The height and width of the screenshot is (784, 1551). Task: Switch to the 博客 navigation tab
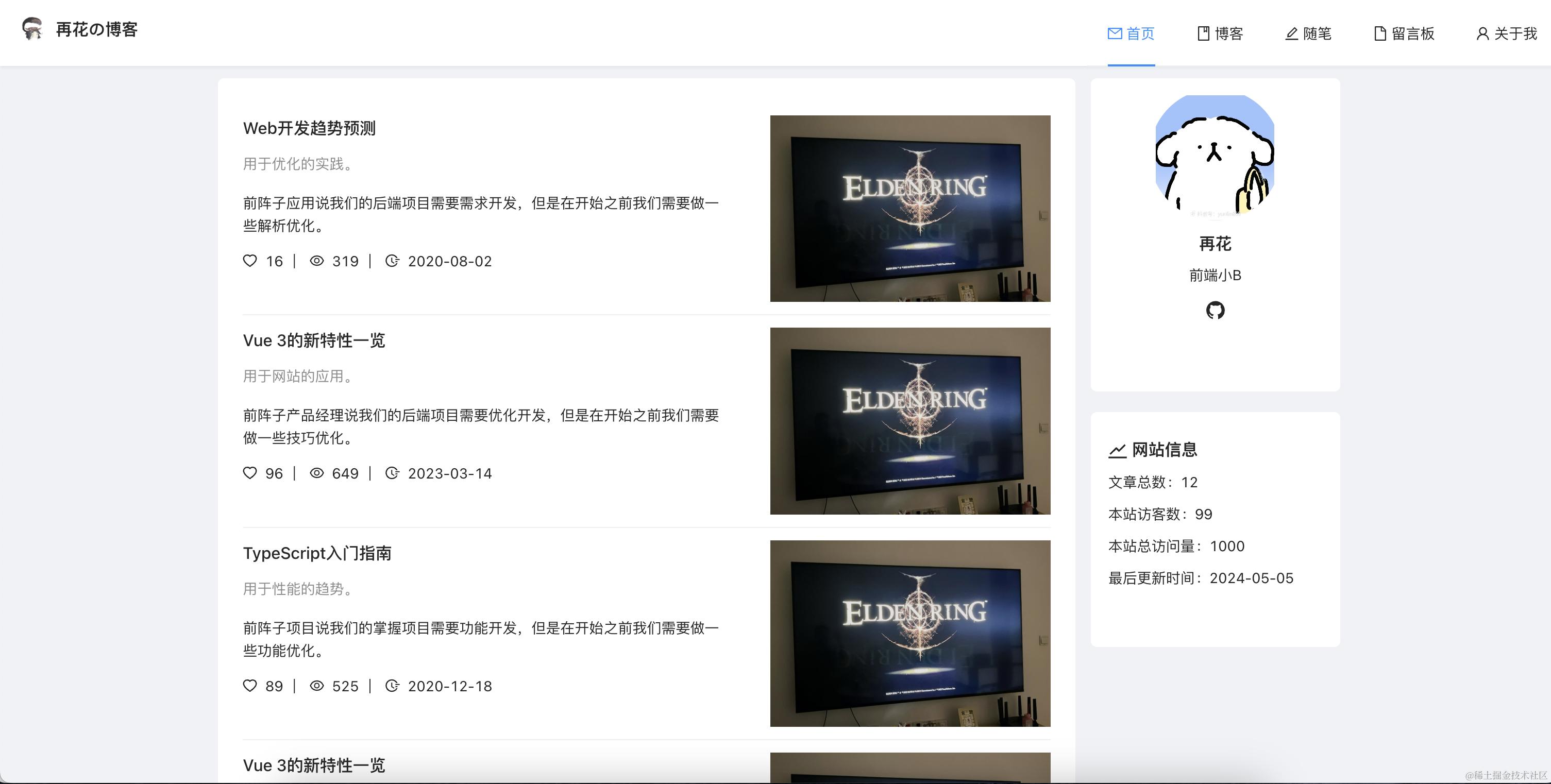click(x=1220, y=33)
